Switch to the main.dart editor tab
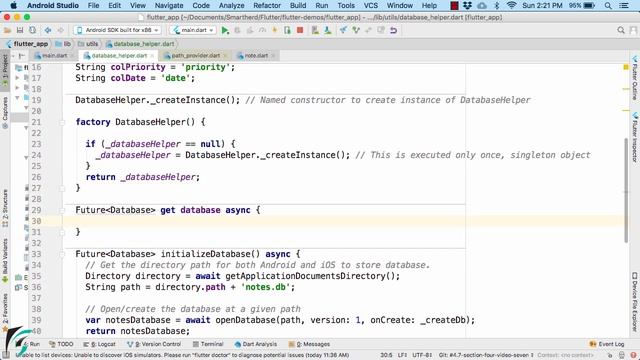640x360 pixels. pos(54,56)
